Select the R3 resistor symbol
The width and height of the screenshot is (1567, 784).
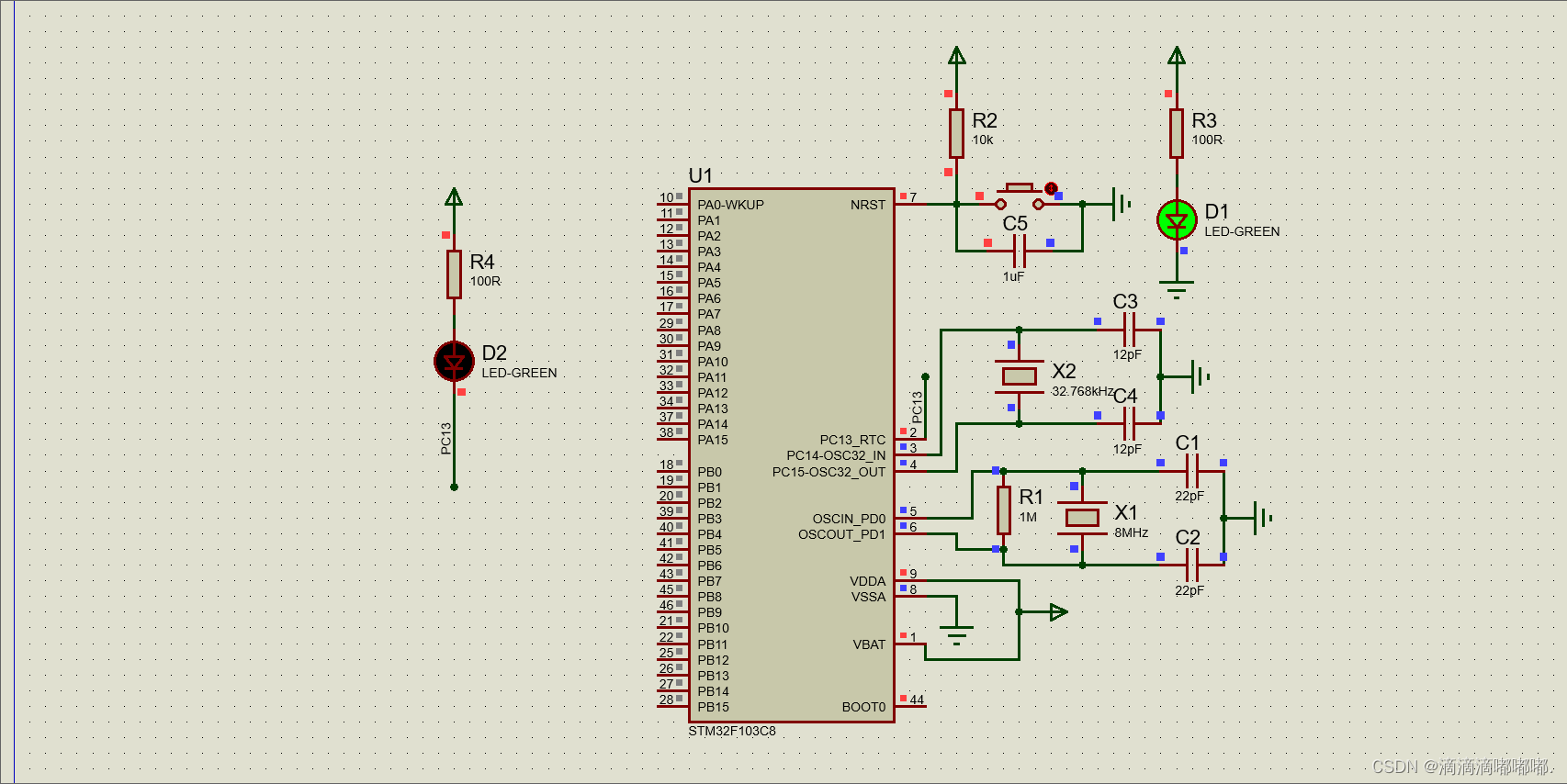1177,134
